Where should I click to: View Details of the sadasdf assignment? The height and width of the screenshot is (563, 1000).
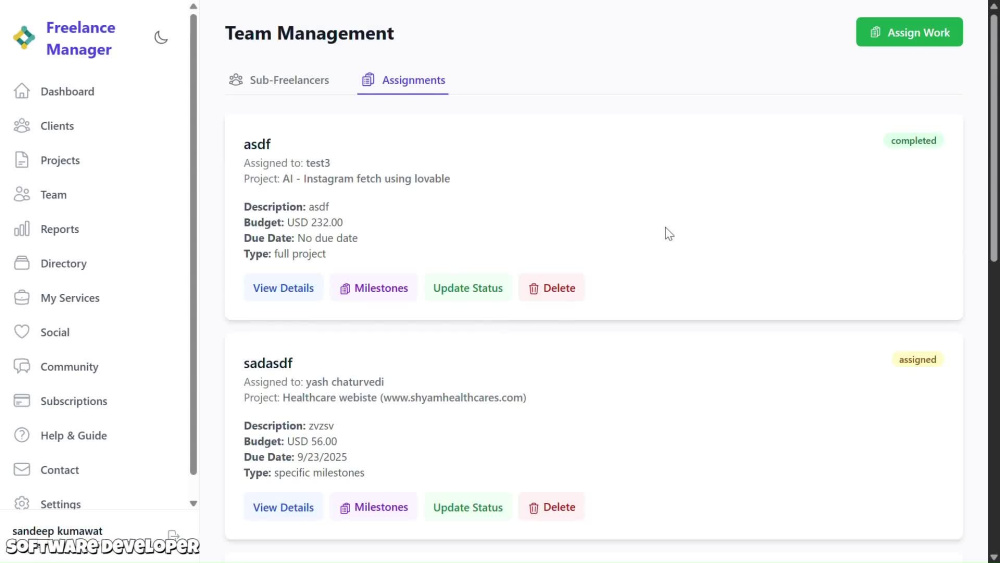coord(283,508)
